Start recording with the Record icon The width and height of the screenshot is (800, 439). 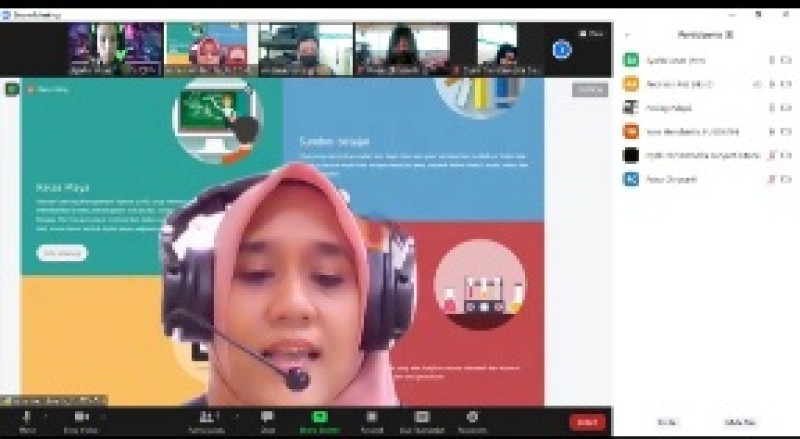coord(372,422)
